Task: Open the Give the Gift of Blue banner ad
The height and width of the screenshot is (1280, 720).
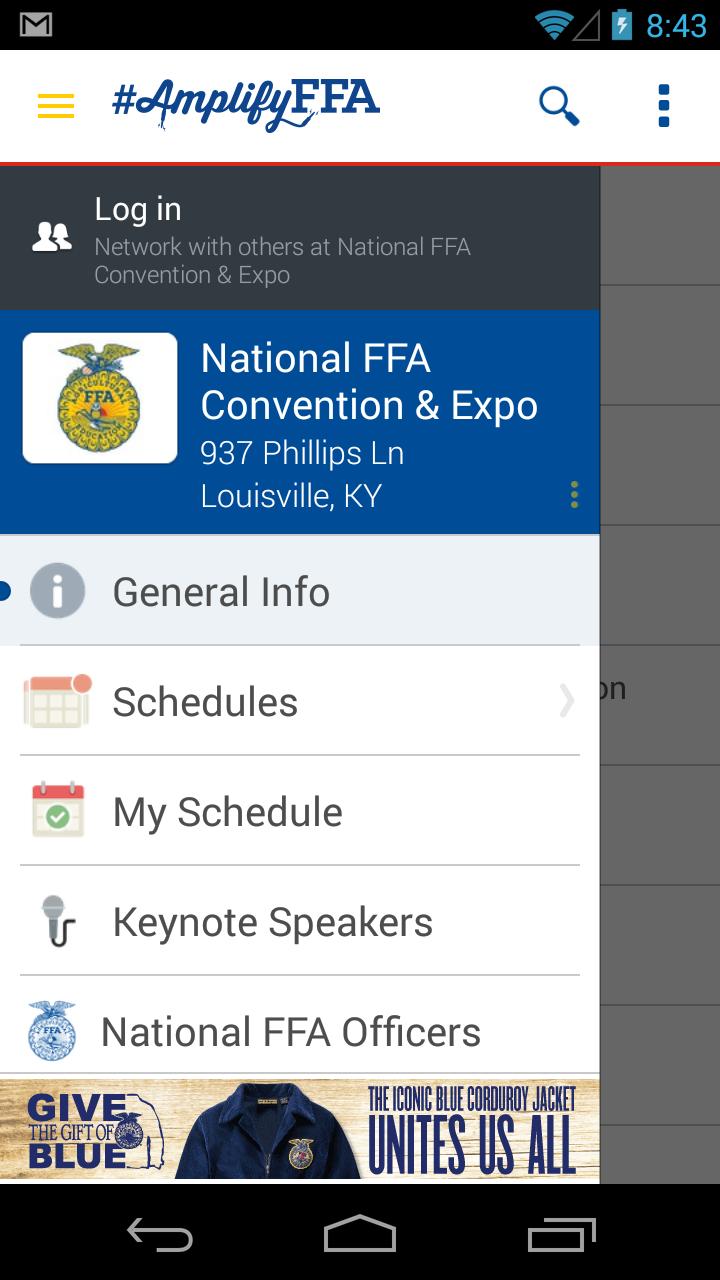Action: pos(300,1130)
